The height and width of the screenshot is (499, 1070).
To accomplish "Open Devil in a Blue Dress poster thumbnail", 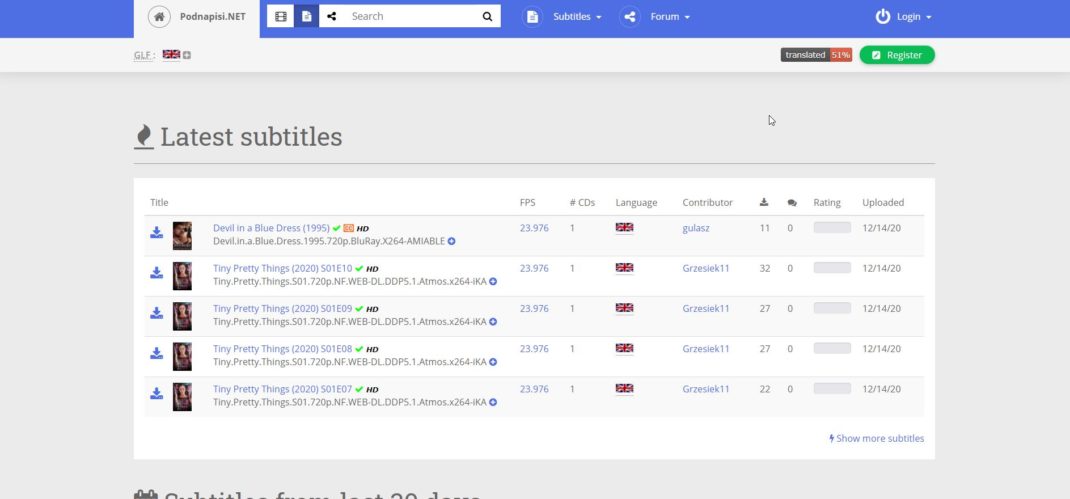I will [x=182, y=236].
